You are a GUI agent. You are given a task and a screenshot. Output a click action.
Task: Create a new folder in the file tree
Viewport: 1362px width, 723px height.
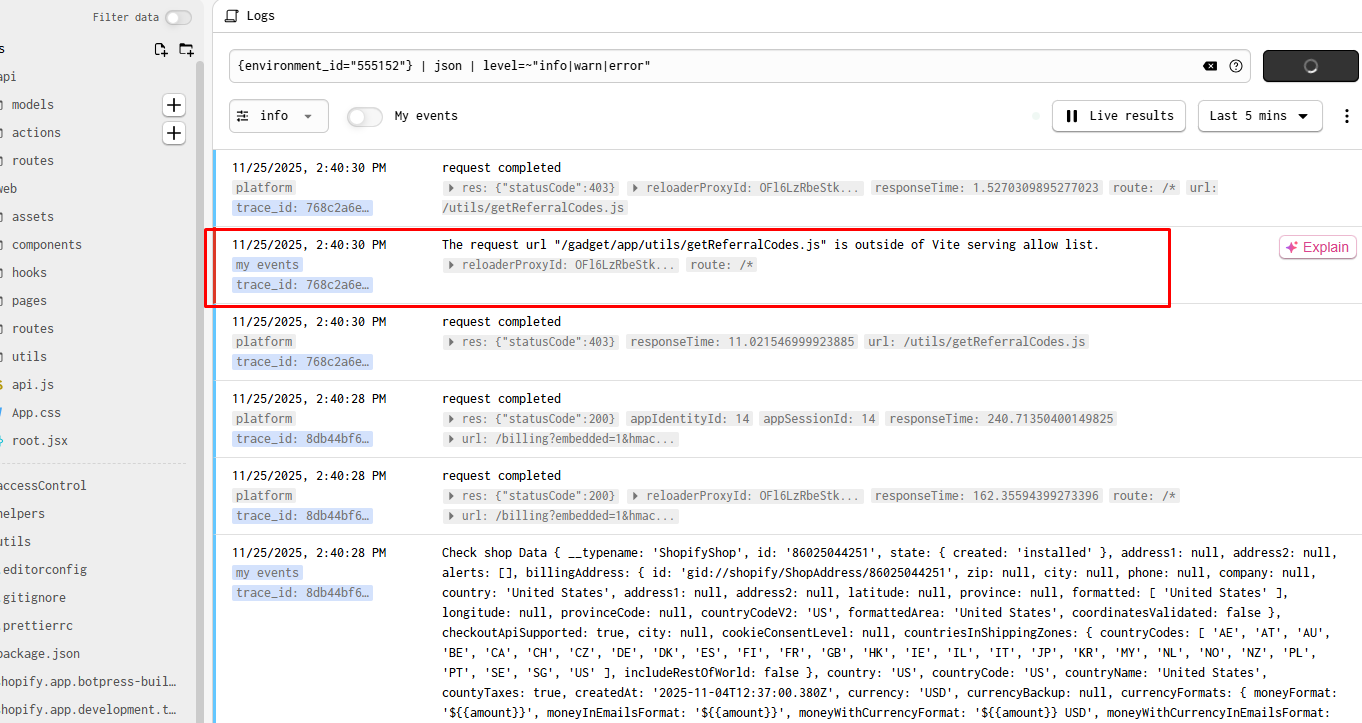click(187, 49)
